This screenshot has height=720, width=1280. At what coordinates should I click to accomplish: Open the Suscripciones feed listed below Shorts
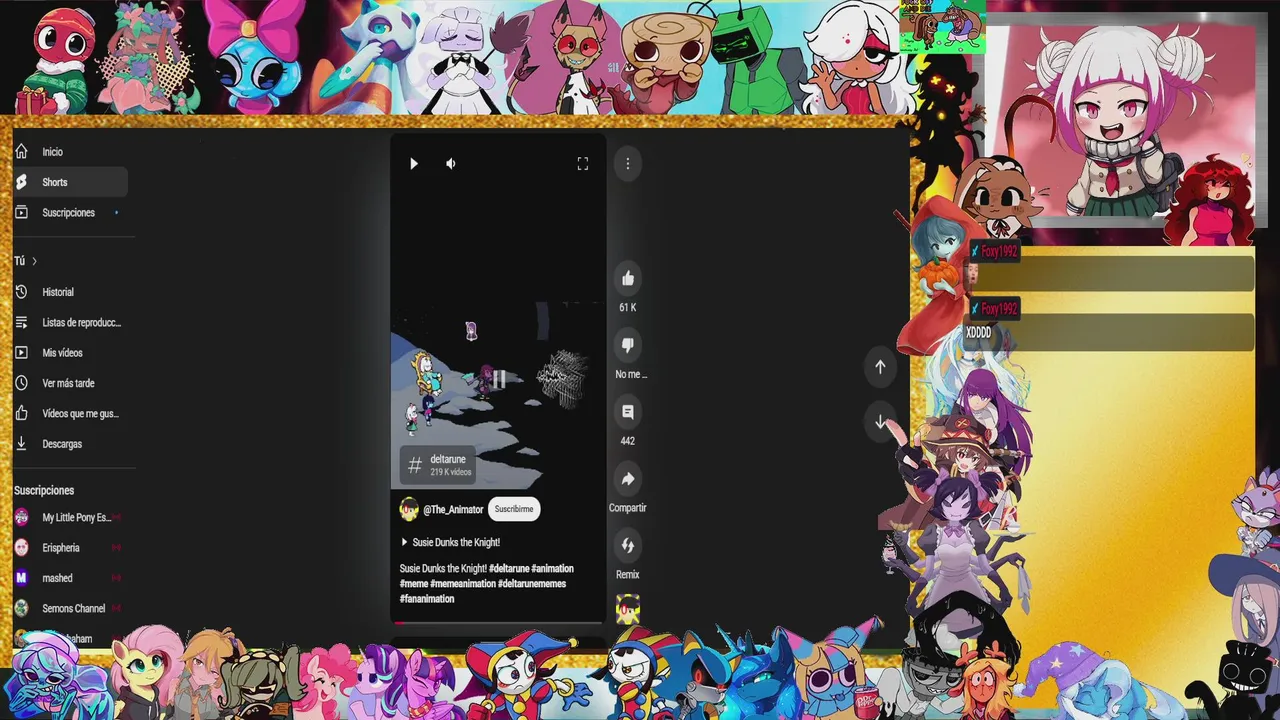[x=70, y=212]
